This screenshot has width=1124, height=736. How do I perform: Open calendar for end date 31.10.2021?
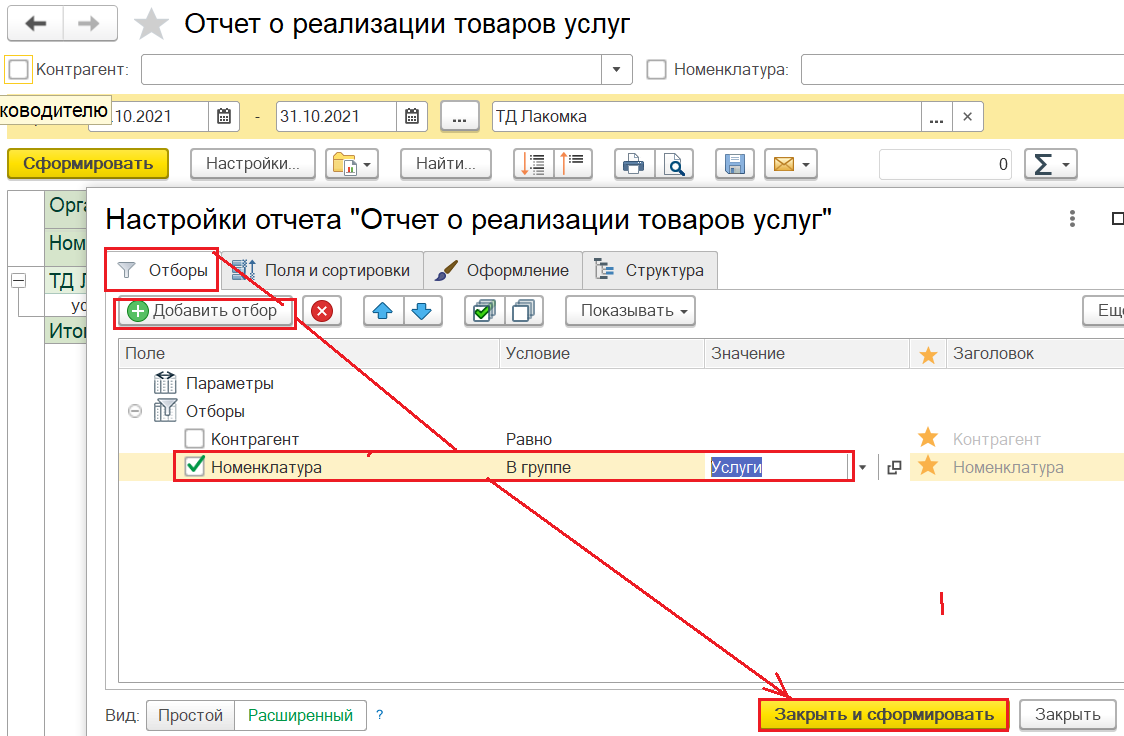tap(411, 116)
